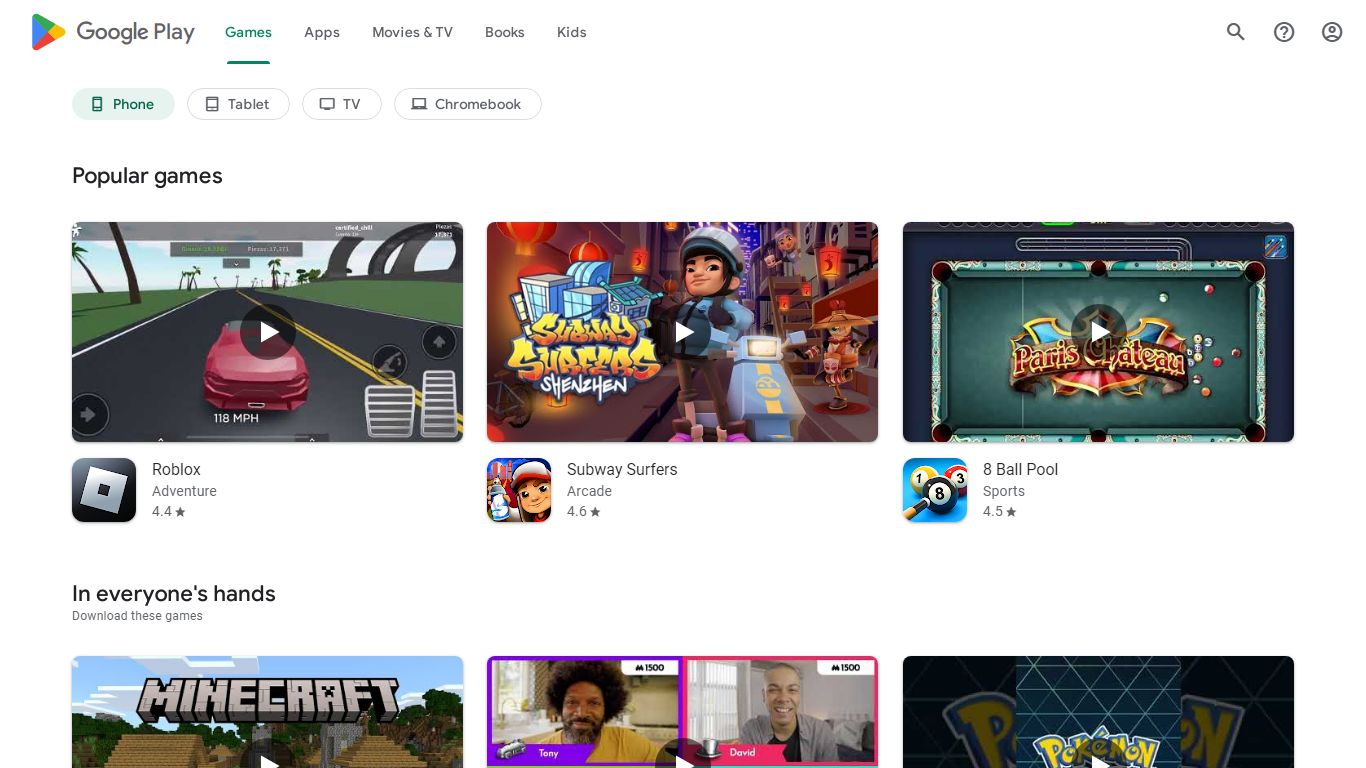Click the video thumbnail showing Tony and David
1366x768 pixels.
(x=683, y=712)
